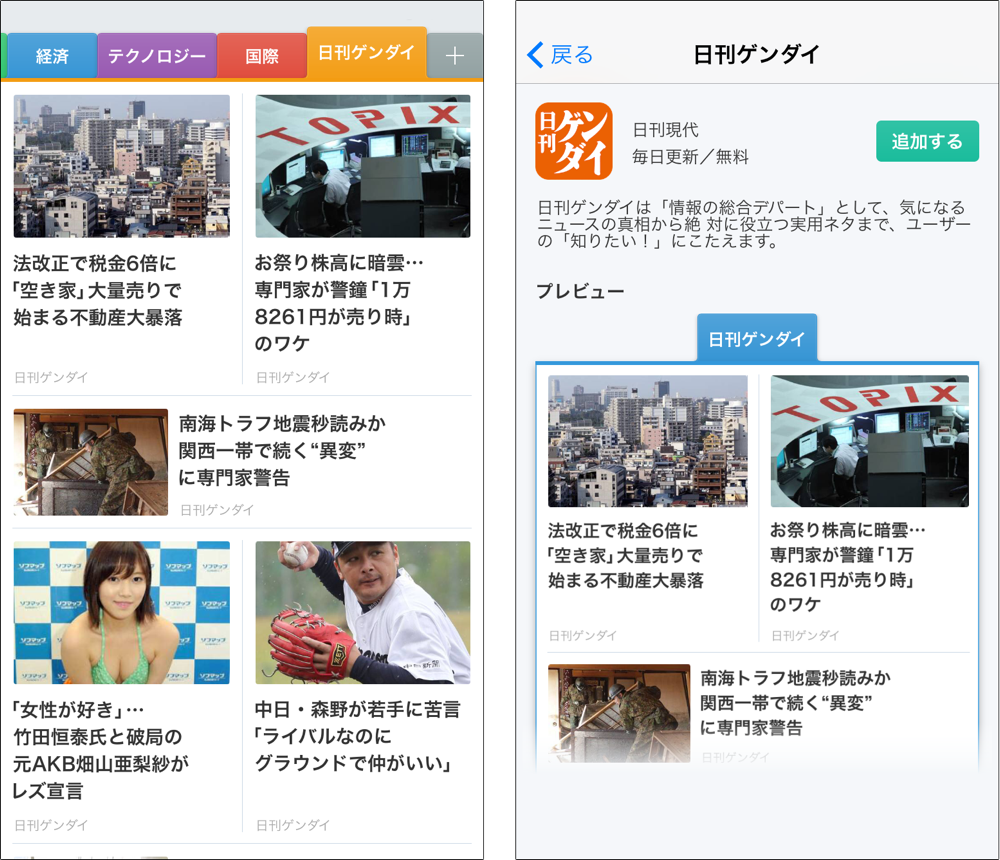Tap 日刊ゲンダイ source label under 南海トラフ article, left screen
Viewport: 1000px width, 860px height.
(217, 510)
